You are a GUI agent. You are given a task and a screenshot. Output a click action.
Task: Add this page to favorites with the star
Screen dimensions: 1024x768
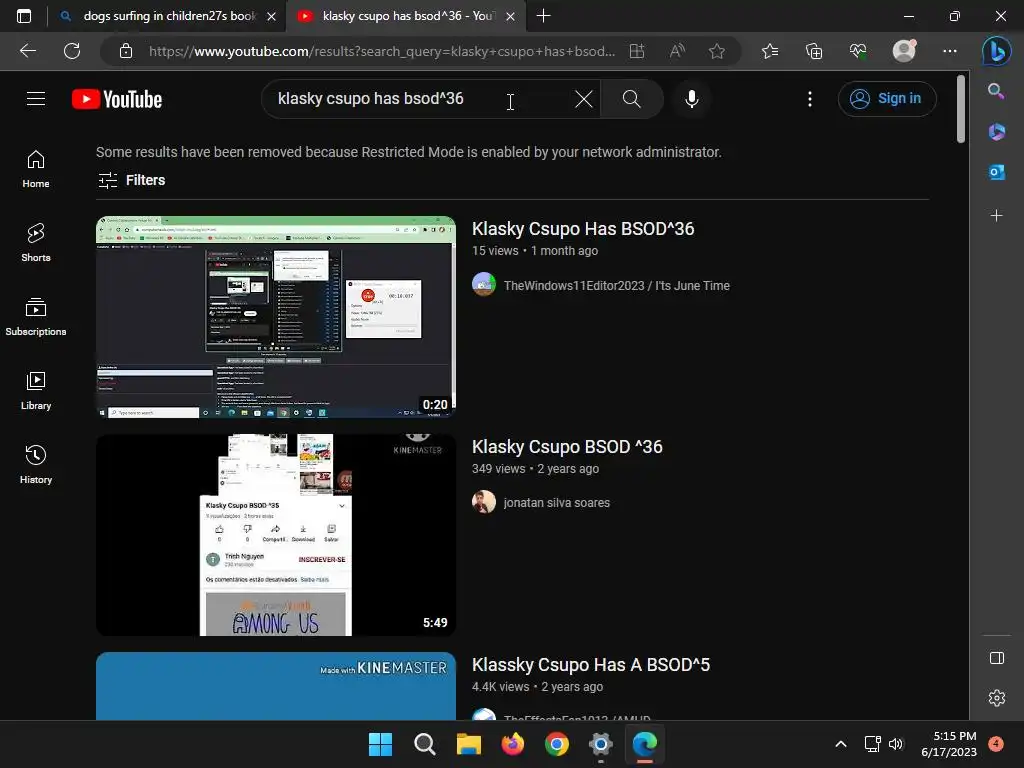pyautogui.click(x=717, y=51)
